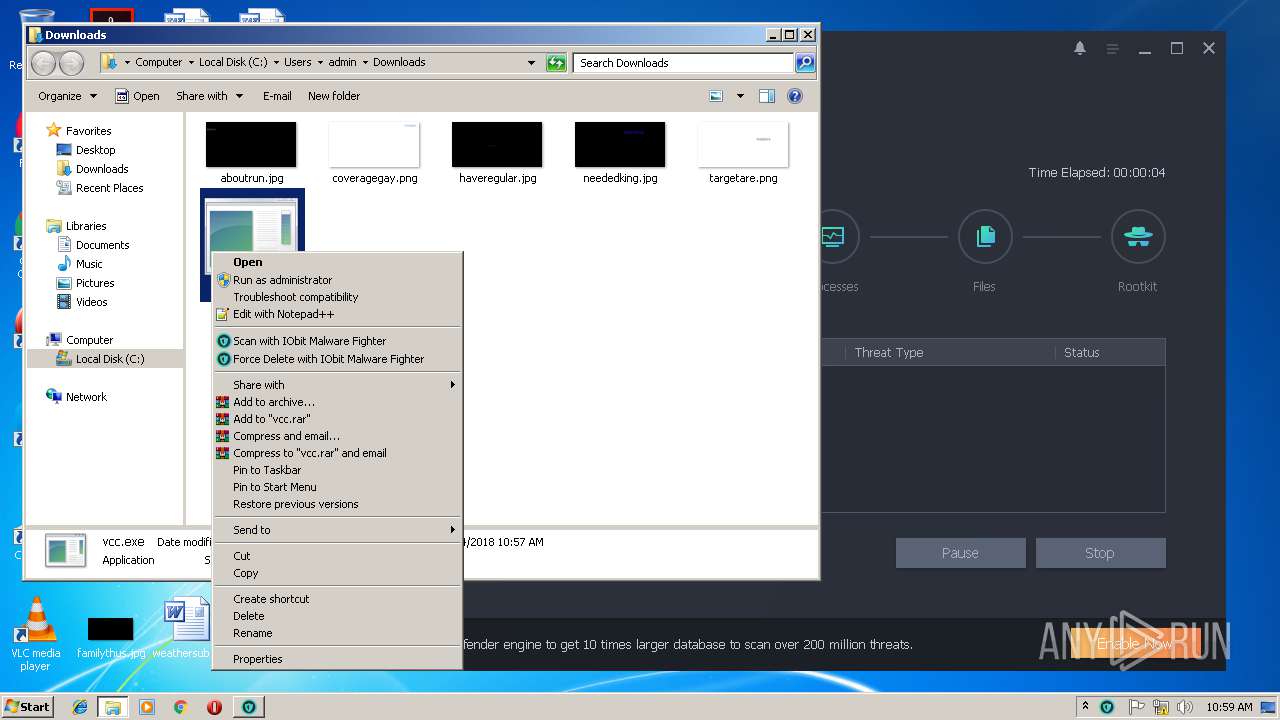Launch Chrome from the taskbar
Screen dimensions: 1280x720
click(180, 707)
